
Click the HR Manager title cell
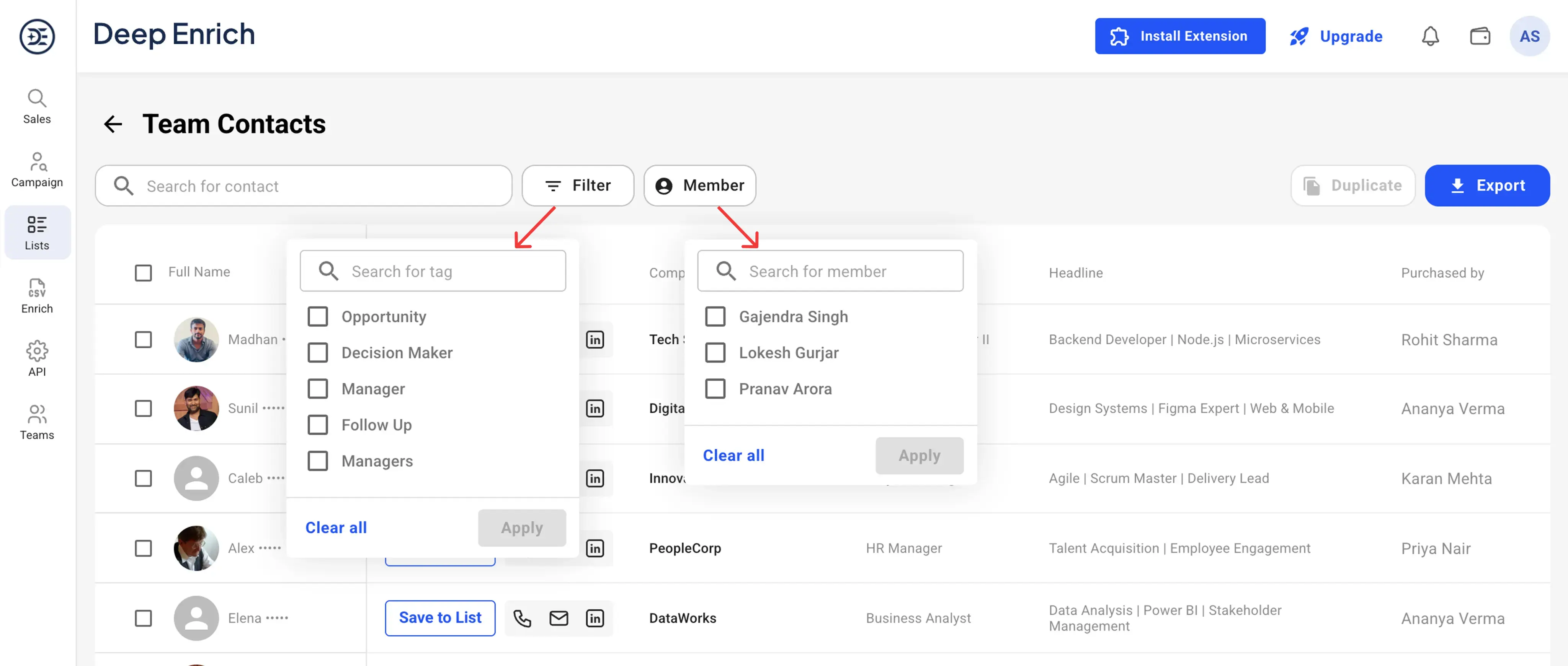[903, 548]
